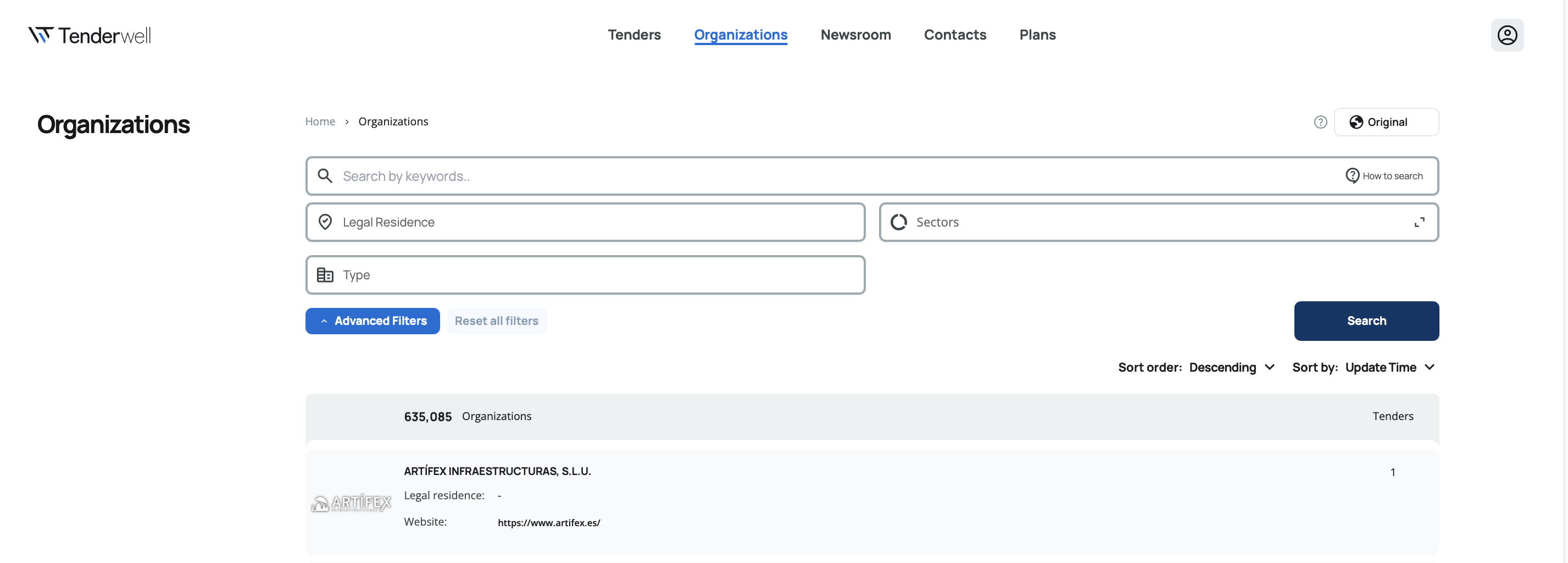Viewport: 1568px width, 563px height.
Task: Open the Newsroom page
Action: point(855,35)
